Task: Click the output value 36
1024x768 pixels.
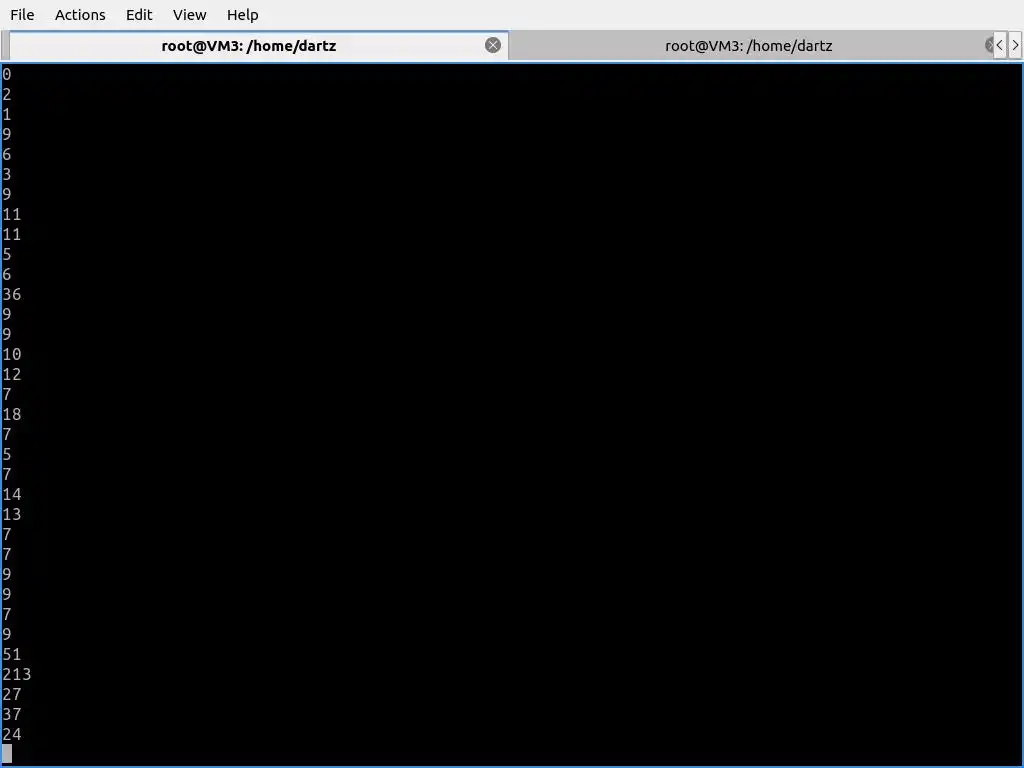Action: [x=12, y=295]
